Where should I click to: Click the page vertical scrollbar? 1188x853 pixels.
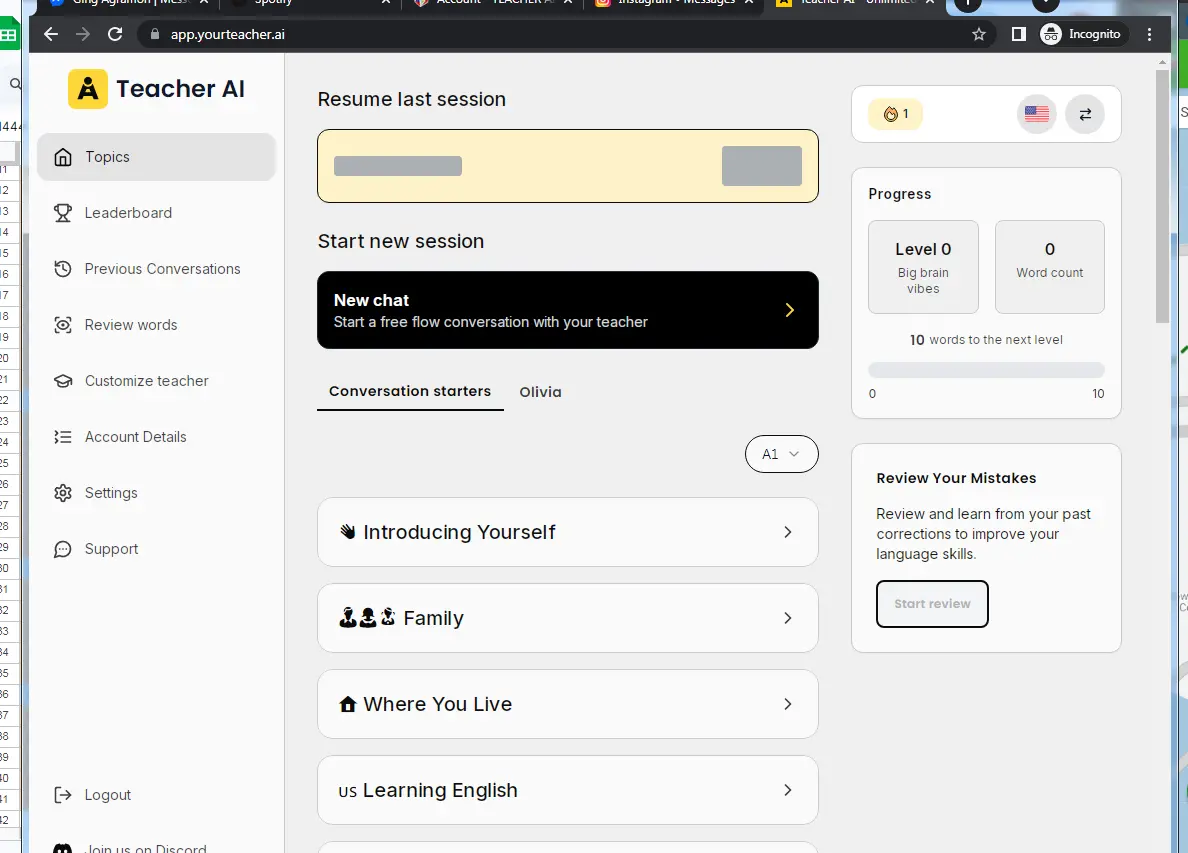coord(1162,197)
